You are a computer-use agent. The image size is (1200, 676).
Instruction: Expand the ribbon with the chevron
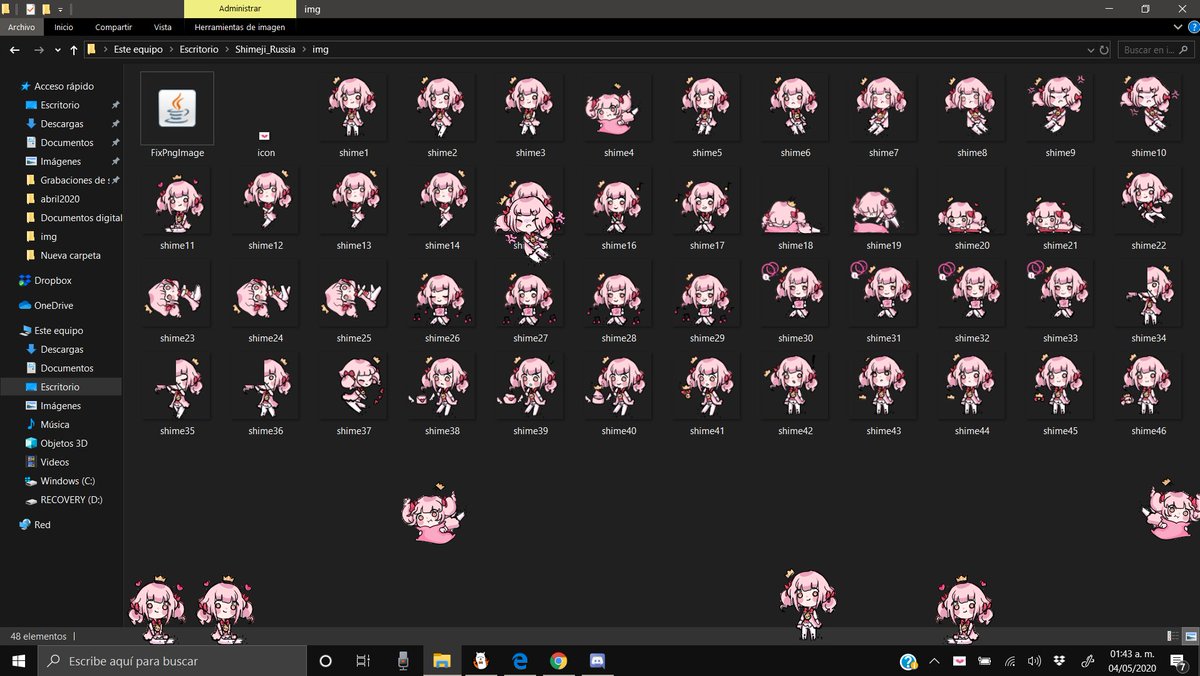pos(1177,27)
